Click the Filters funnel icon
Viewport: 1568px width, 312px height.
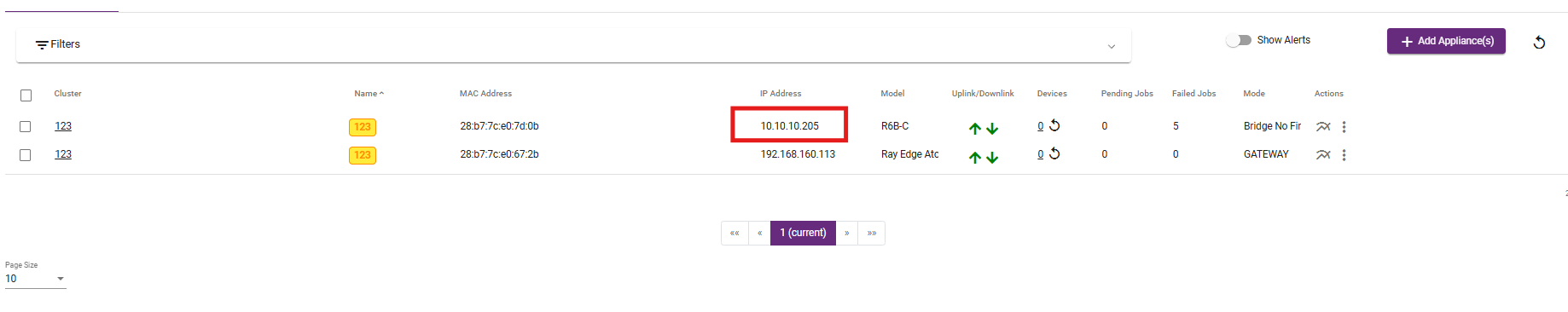pyautogui.click(x=41, y=44)
